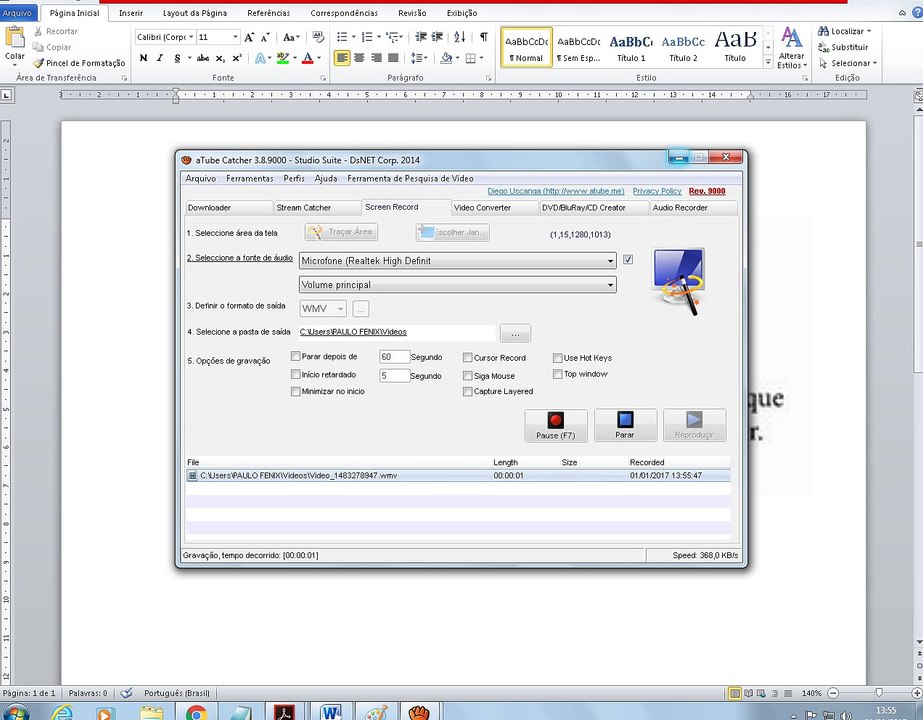The width and height of the screenshot is (923, 720).
Task: Show paragraph marks with pilcrow icon
Action: click(483, 37)
